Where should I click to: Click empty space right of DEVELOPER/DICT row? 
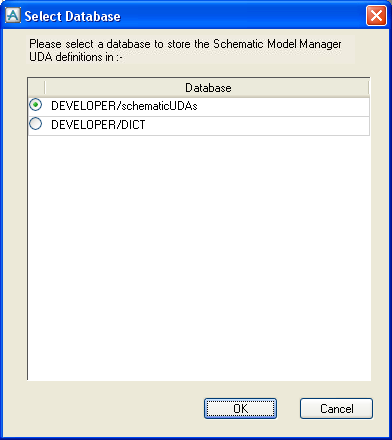257,125
